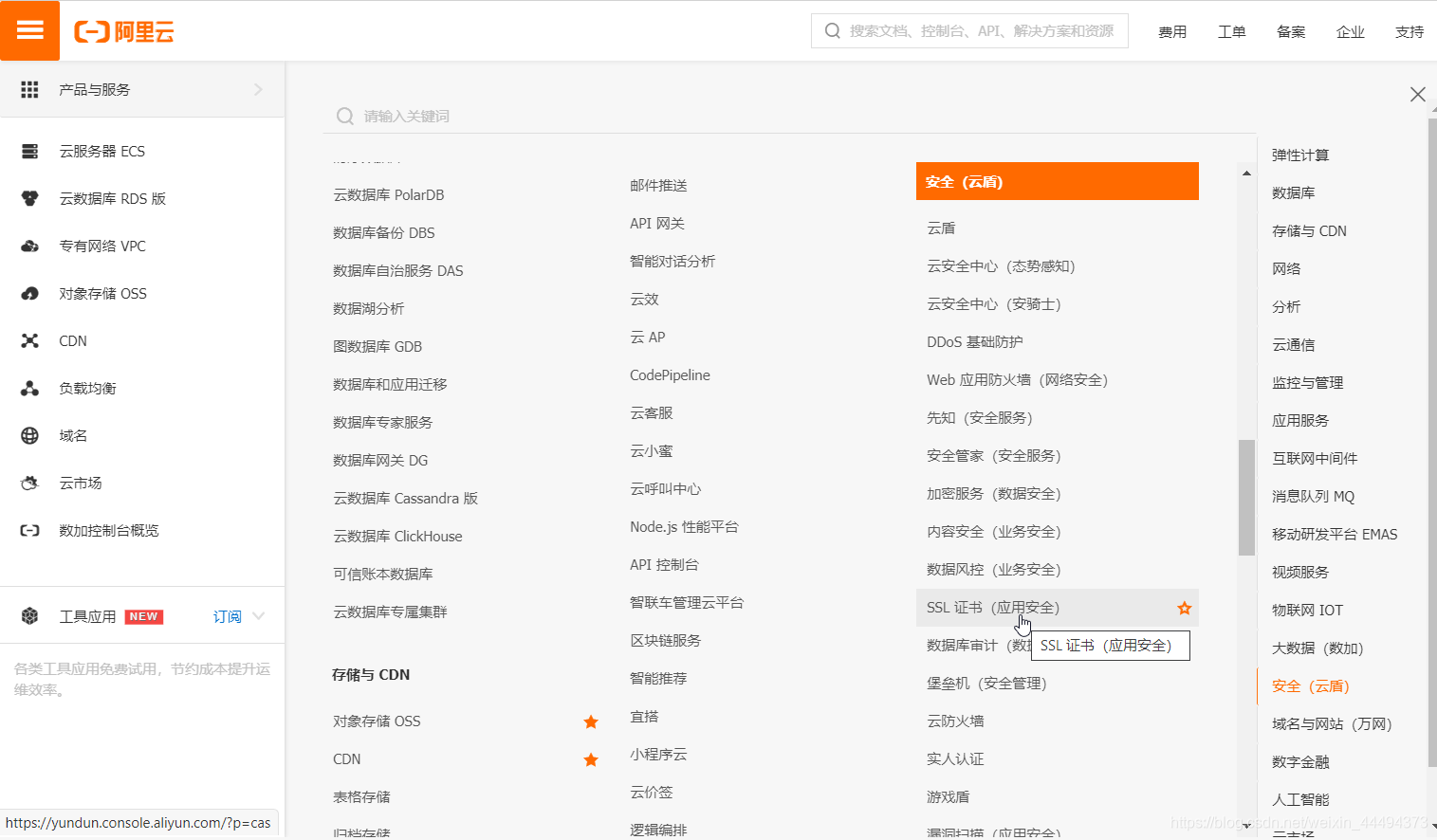
Task: Click the 负载均衡 sidebar icon
Action: click(30, 389)
